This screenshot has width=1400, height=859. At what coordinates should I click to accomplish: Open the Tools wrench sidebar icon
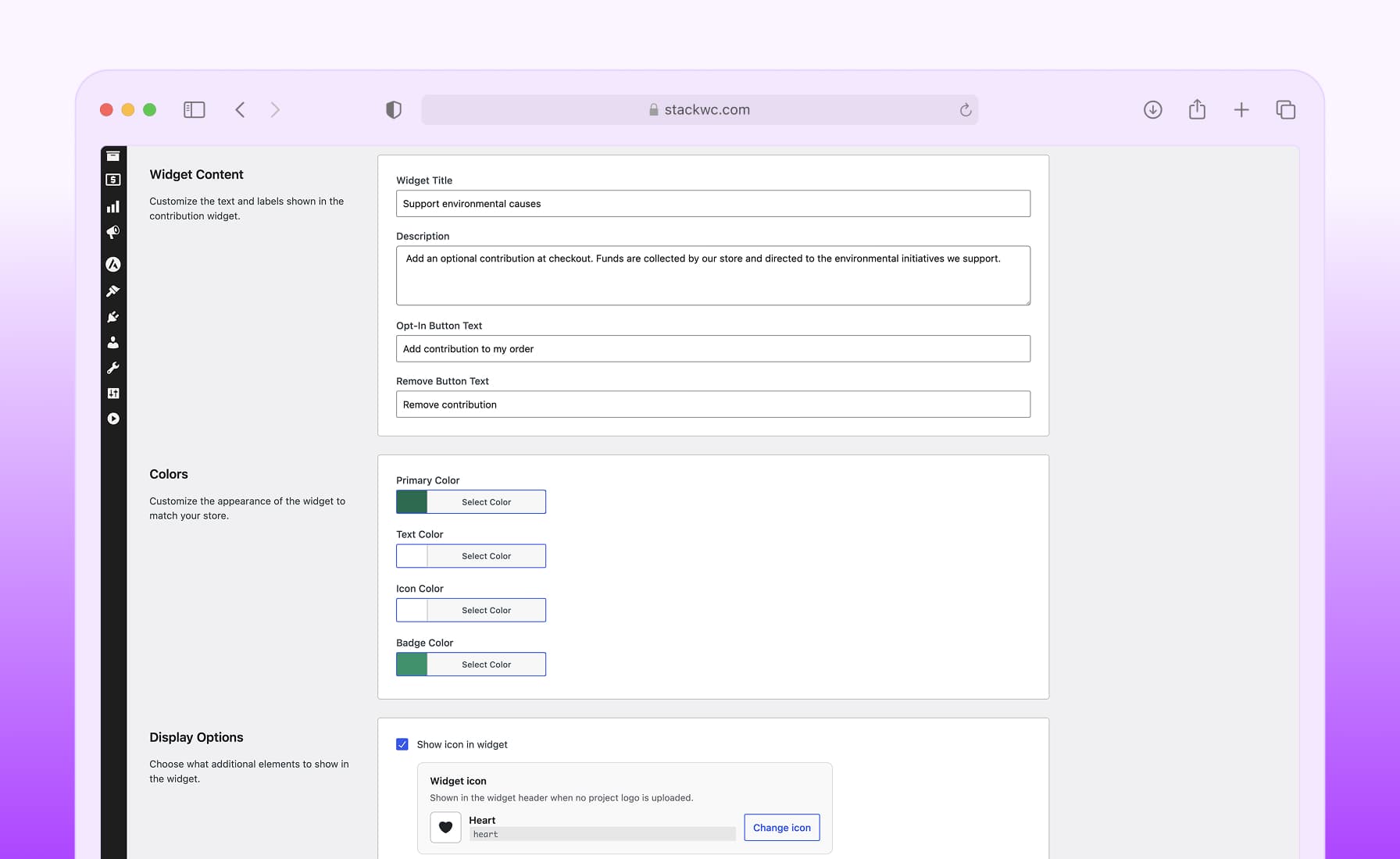click(x=113, y=368)
